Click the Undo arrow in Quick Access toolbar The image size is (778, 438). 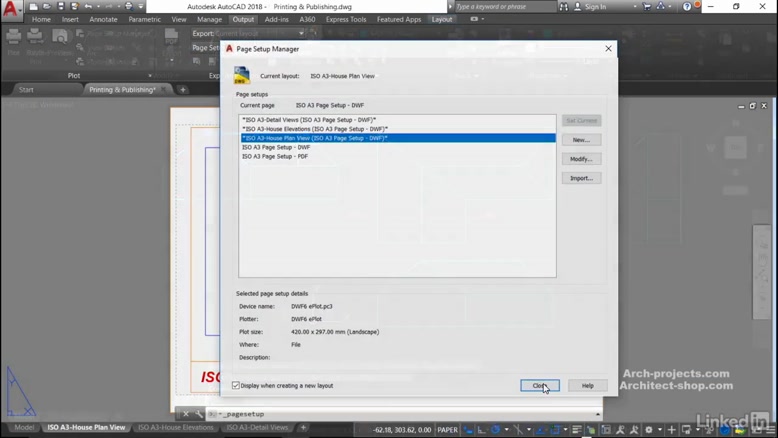88,6
